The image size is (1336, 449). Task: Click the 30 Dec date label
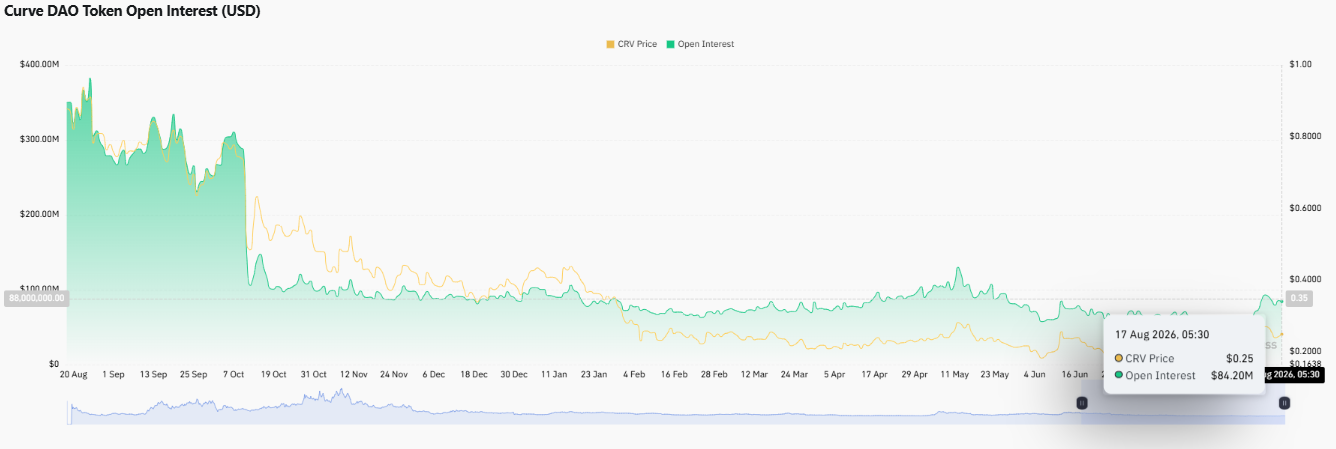click(513, 374)
